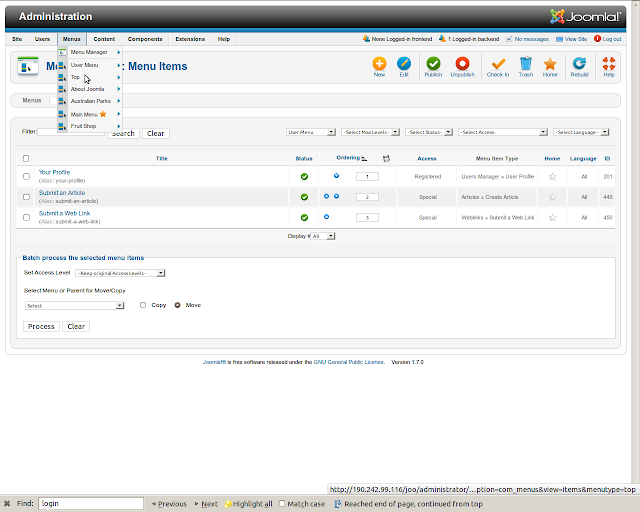Viewport: 640px width, 512px height.
Task: Open the Your Profile menu item link
Action: 54,172
